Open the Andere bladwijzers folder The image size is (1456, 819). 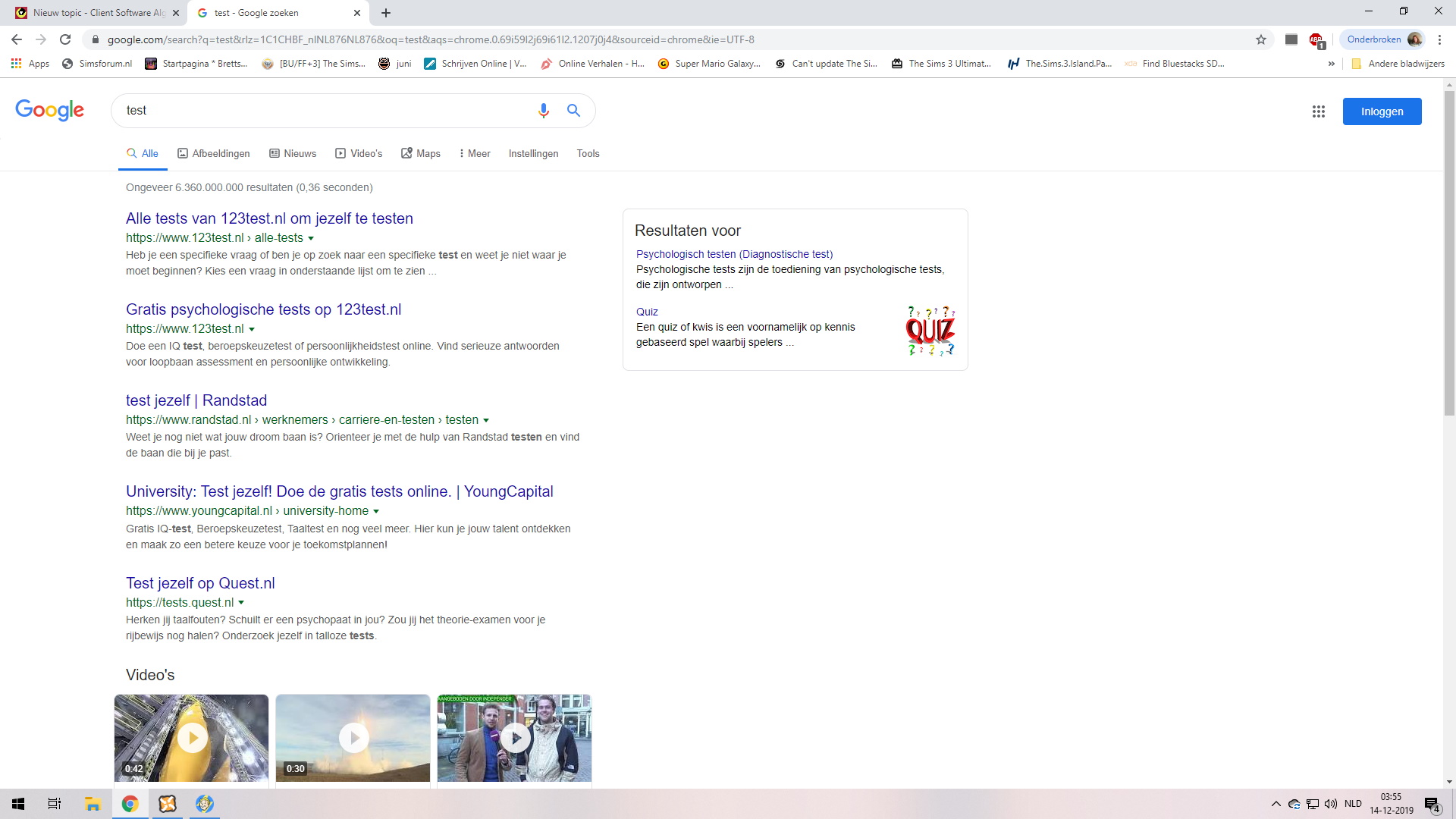click(1398, 64)
